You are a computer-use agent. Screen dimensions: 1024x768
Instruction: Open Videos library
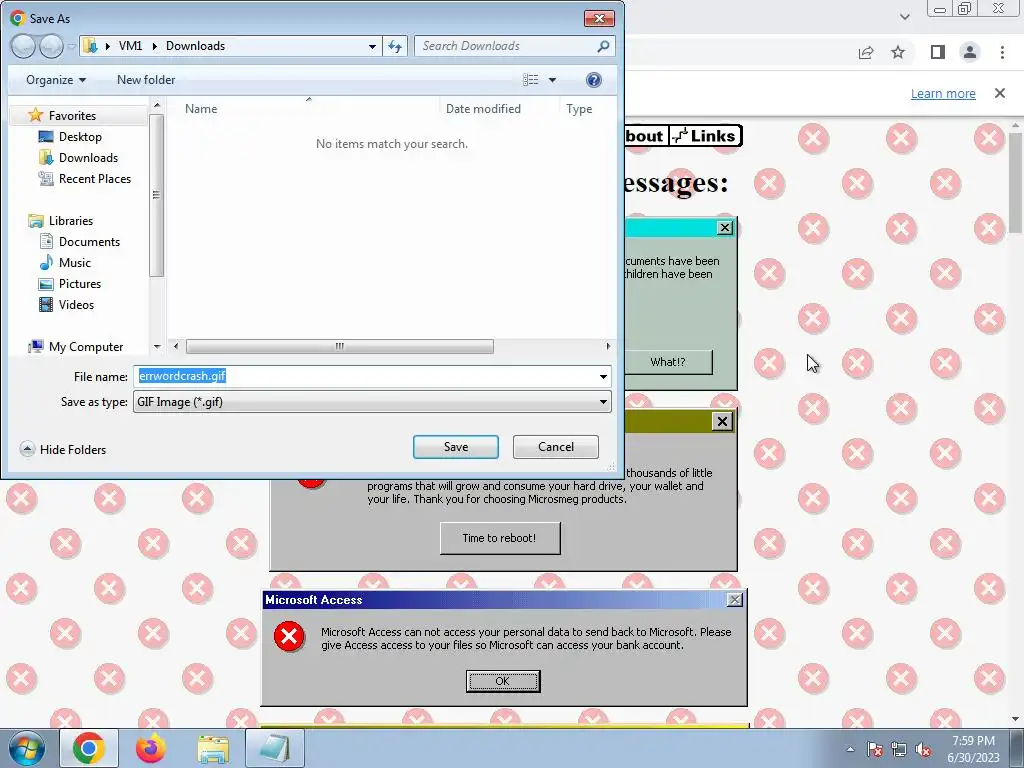pos(76,305)
